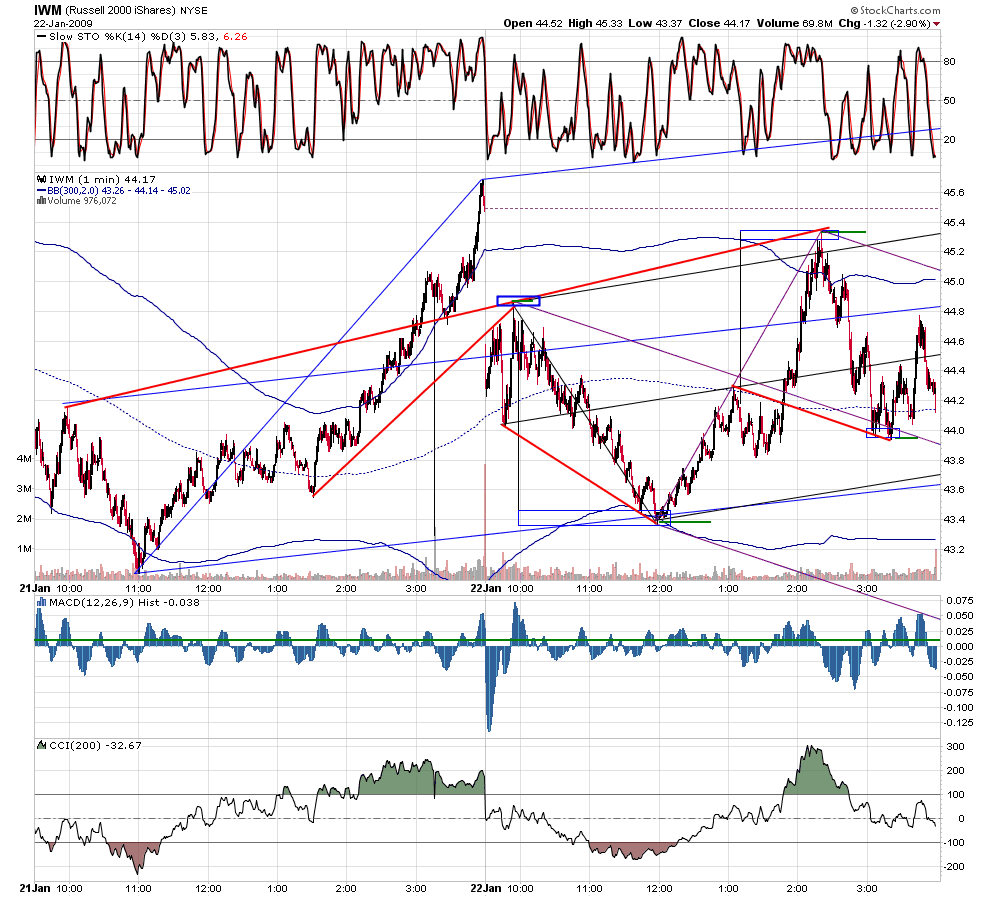This screenshot has width=990, height=897.
Task: Click the Volume 976,072 legend text
Action: click(x=82, y=201)
